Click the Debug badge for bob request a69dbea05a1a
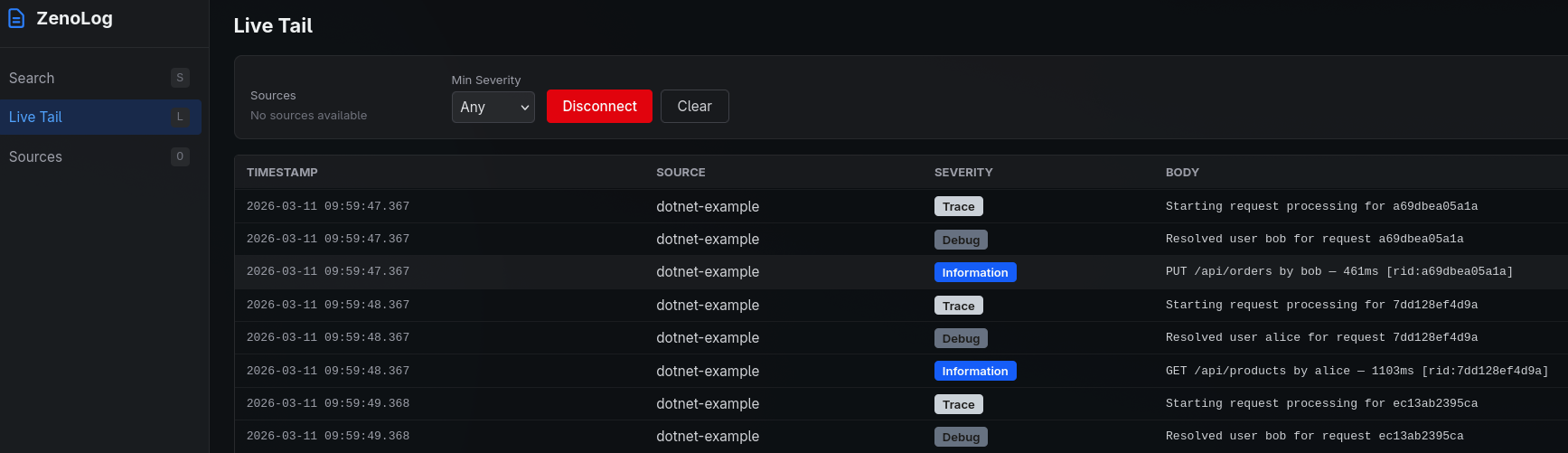Image resolution: width=1568 pixels, height=453 pixels. click(961, 240)
